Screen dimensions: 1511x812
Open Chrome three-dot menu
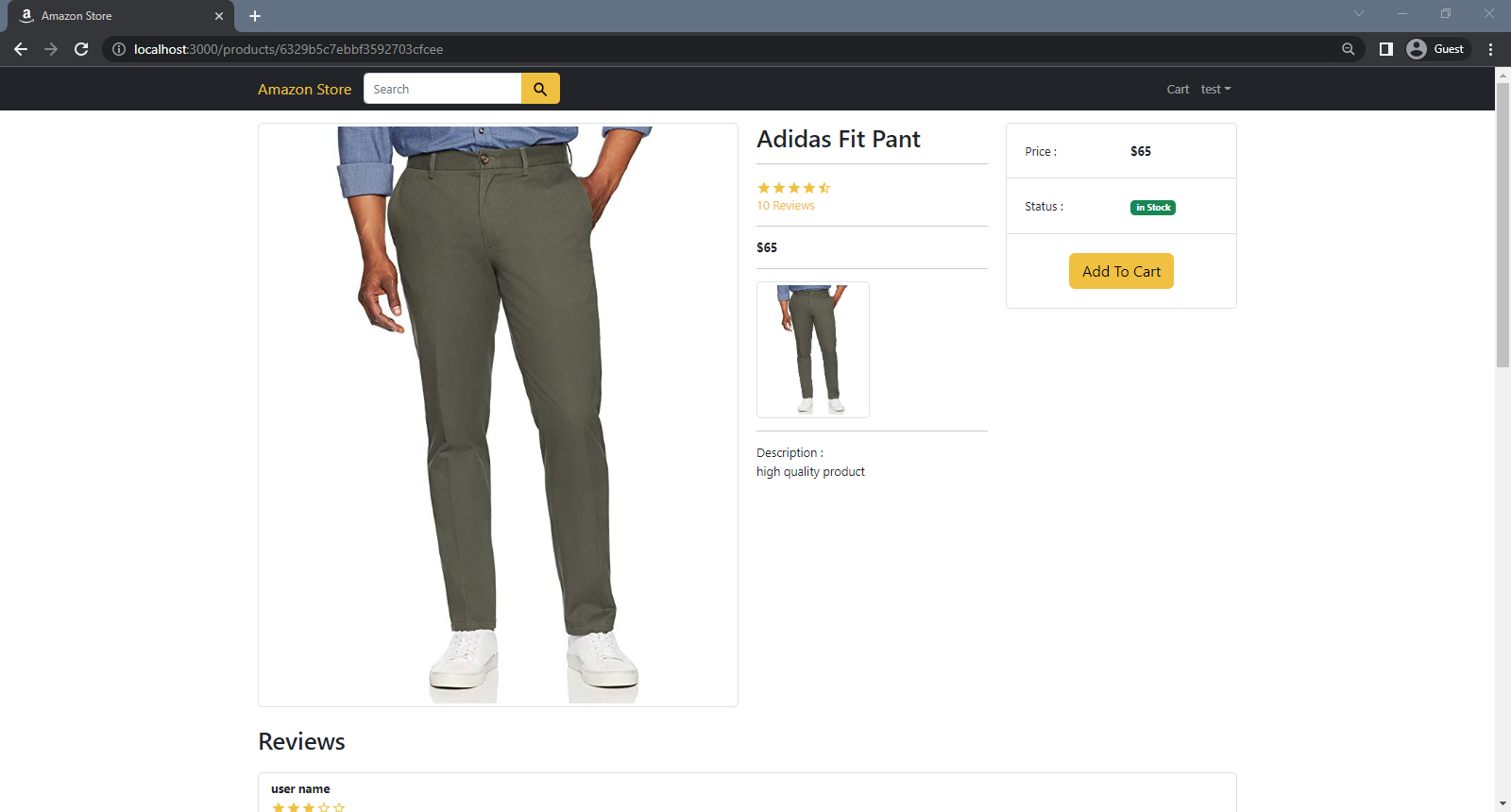(x=1491, y=49)
